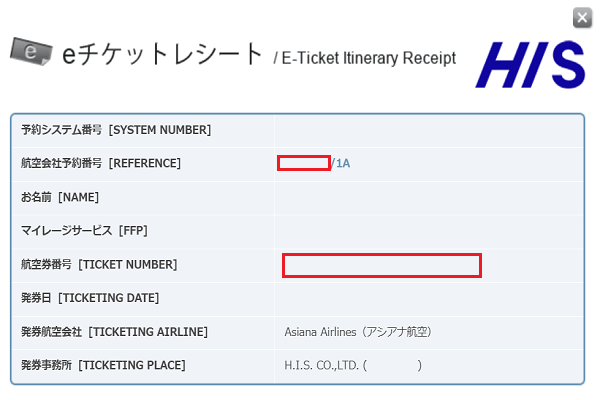The image size is (600, 400).
Task: Click the eチケットレシート title text
Action: [162, 55]
